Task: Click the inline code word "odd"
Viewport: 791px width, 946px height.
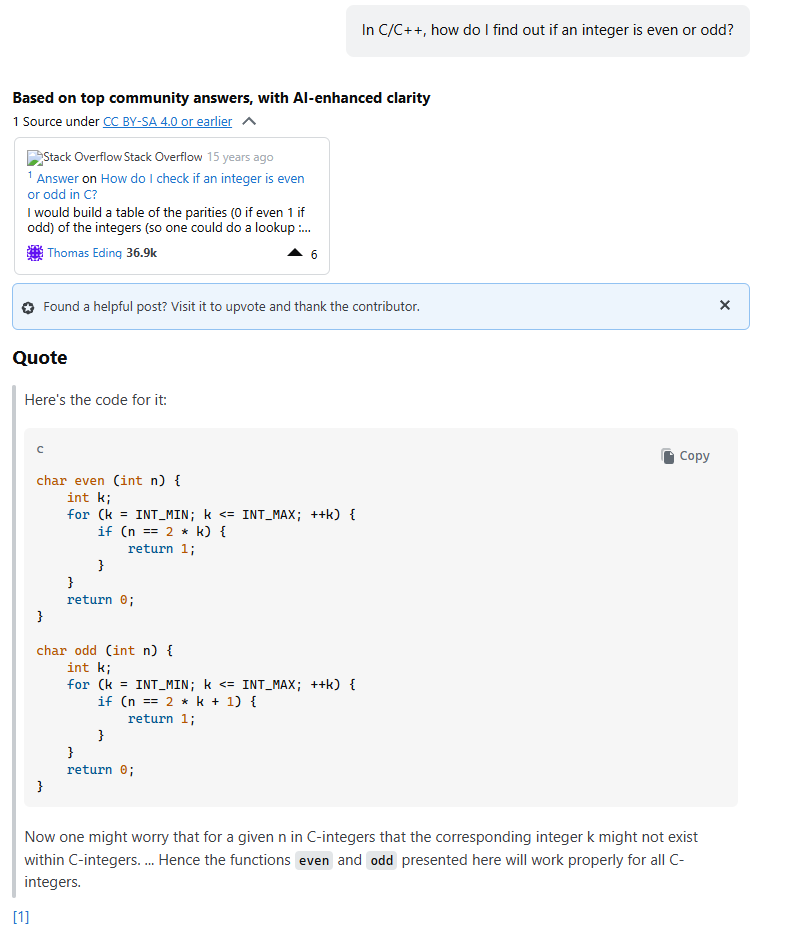Action: (x=381, y=861)
